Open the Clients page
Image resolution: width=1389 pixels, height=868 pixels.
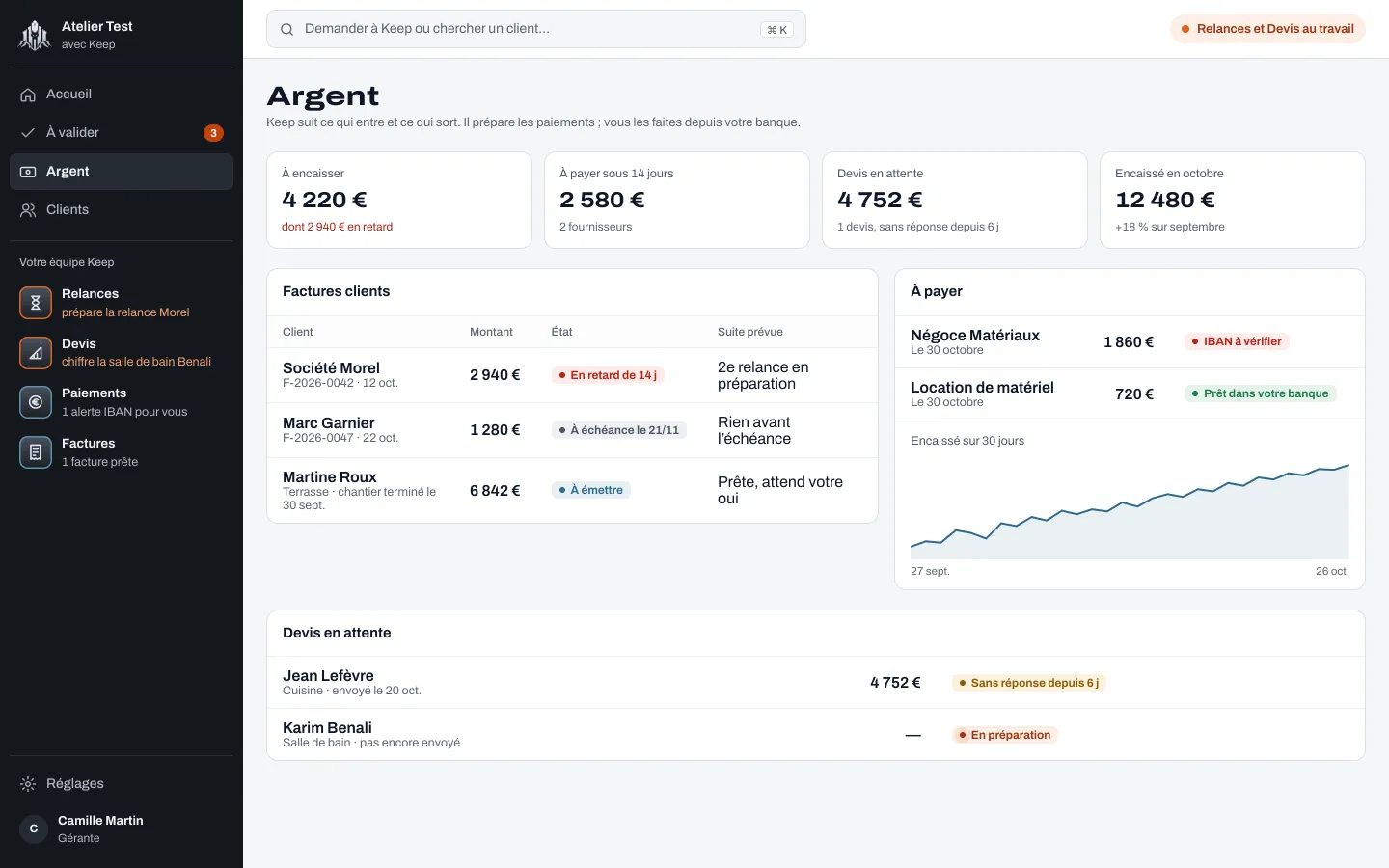(x=122, y=210)
